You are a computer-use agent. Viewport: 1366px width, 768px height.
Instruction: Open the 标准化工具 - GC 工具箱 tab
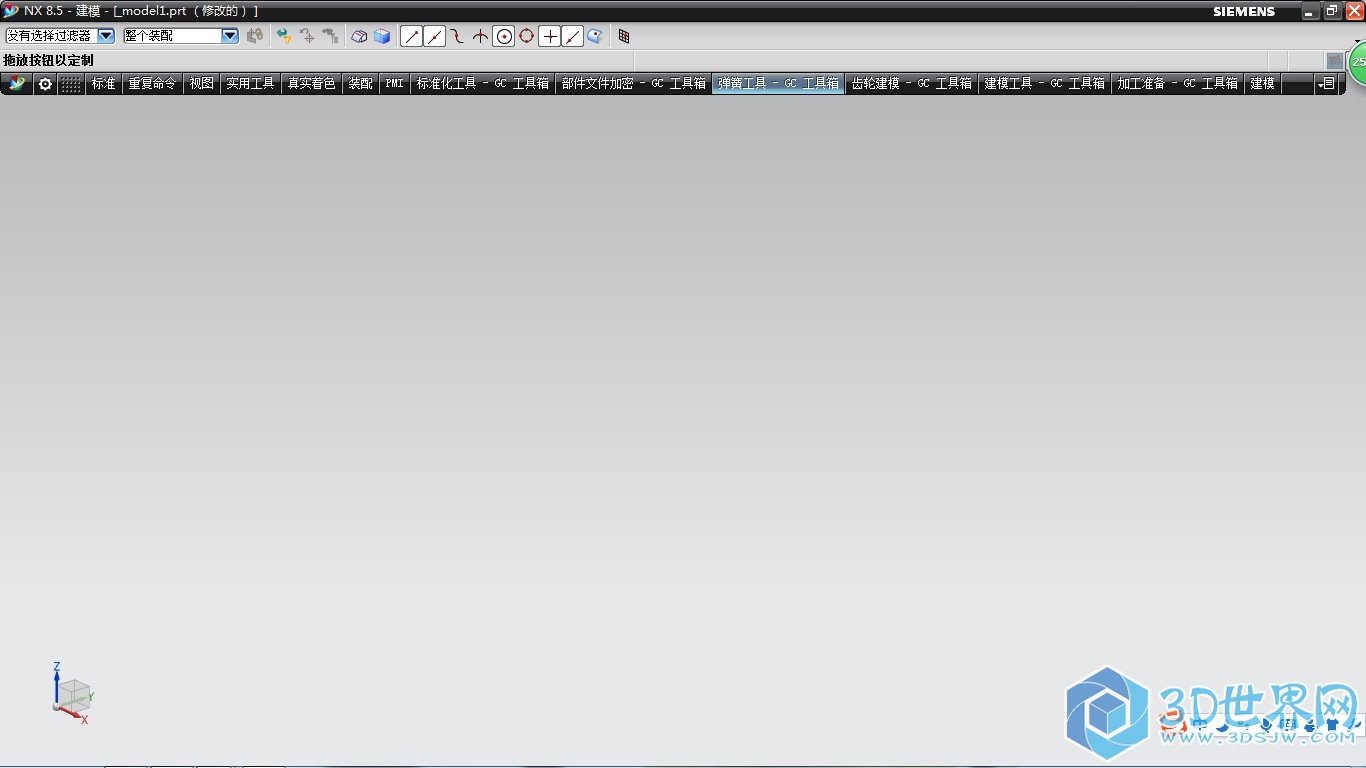click(483, 84)
